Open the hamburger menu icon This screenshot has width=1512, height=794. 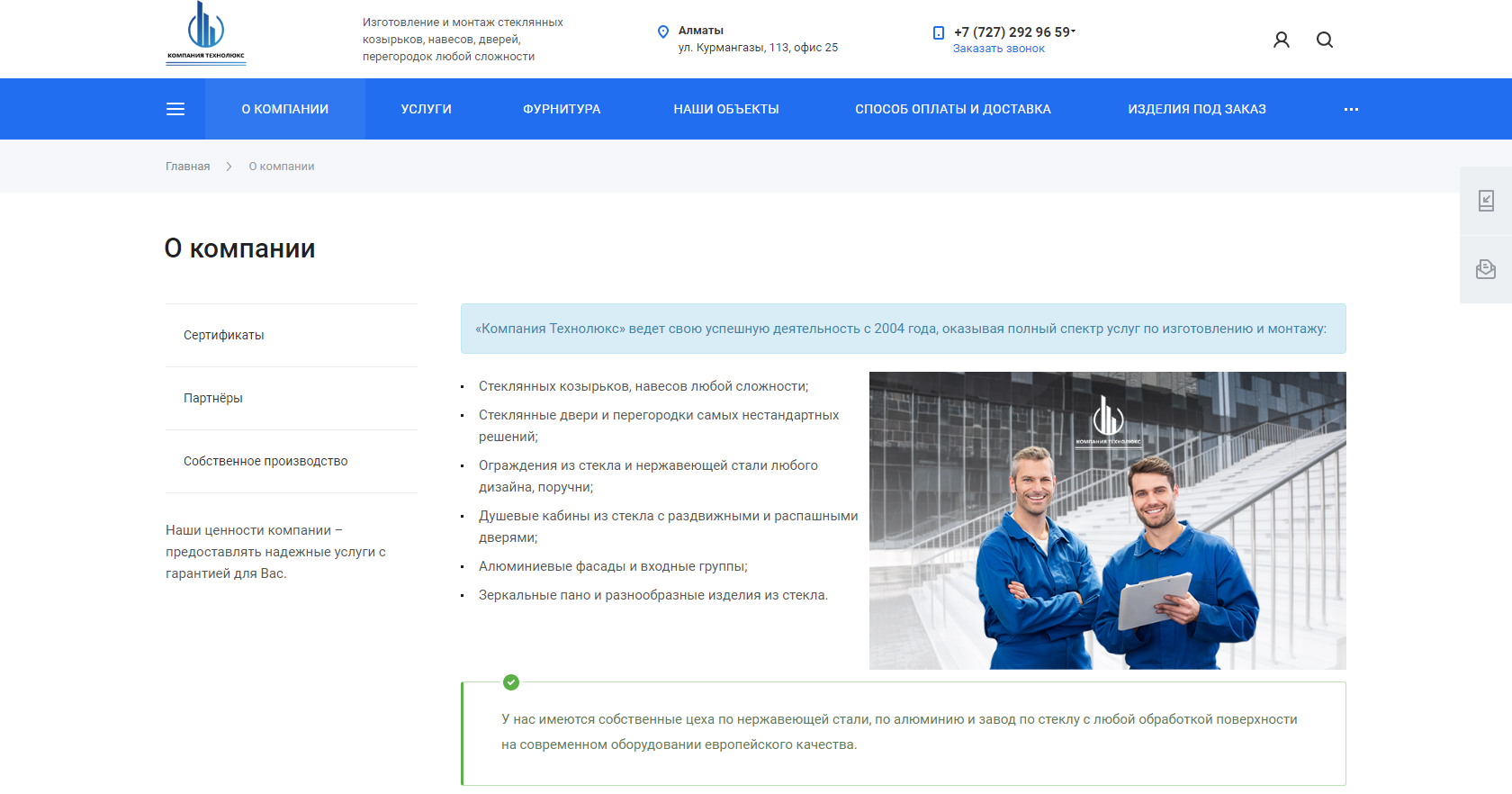pyautogui.click(x=175, y=109)
